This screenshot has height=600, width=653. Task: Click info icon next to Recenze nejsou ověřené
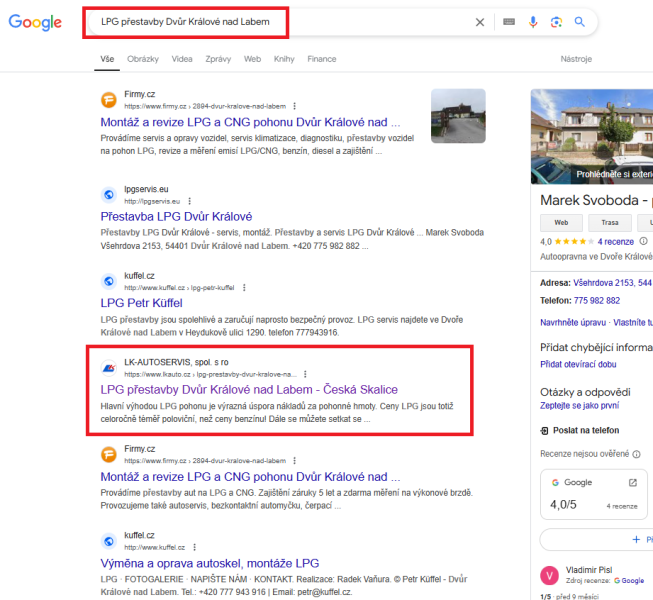636,454
